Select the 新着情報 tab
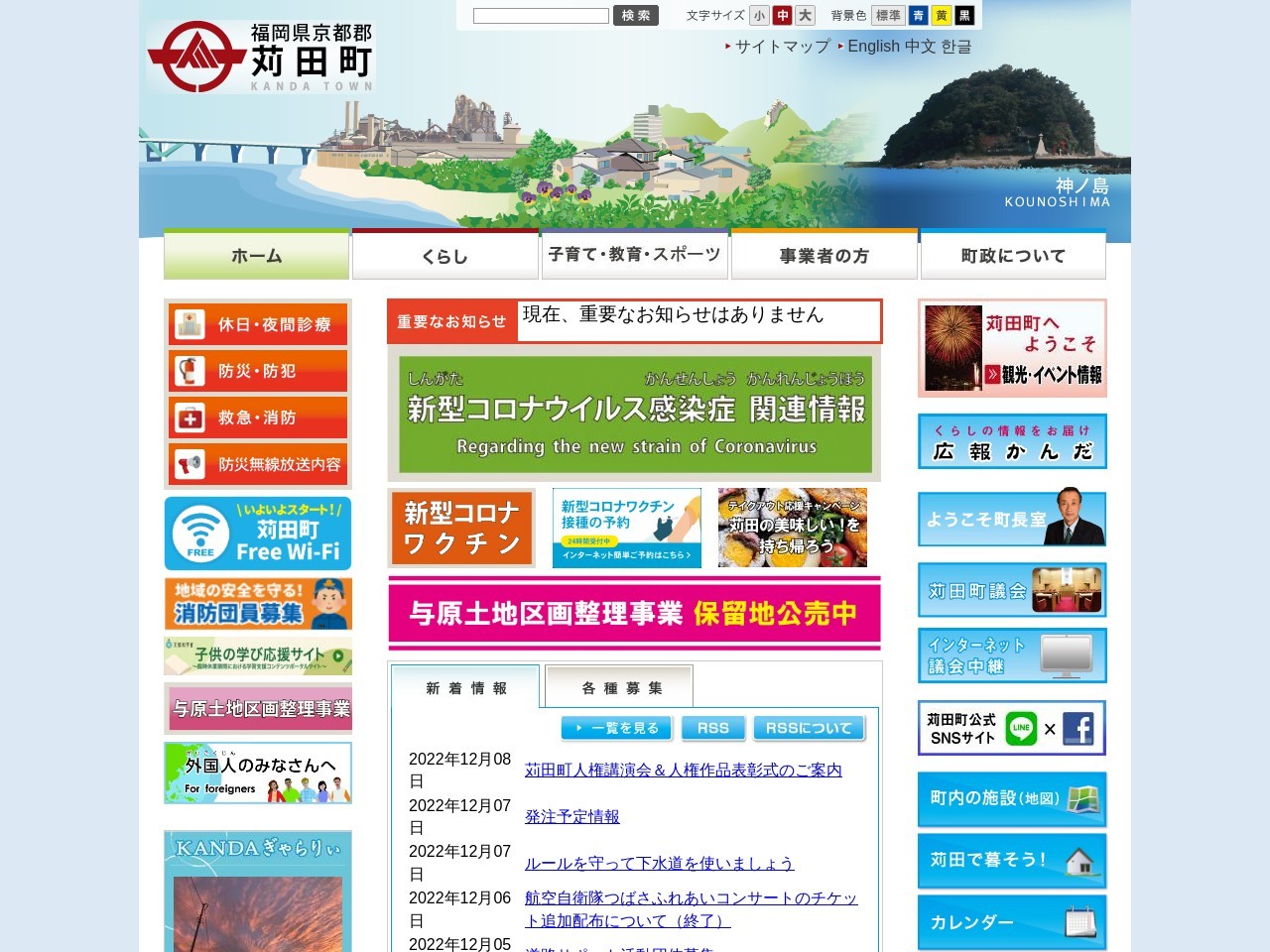Viewport: 1270px width, 952px height. [465, 687]
